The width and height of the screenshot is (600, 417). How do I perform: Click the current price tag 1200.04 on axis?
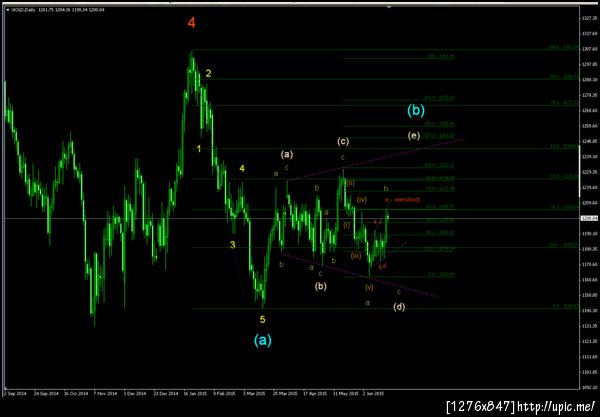tap(590, 218)
